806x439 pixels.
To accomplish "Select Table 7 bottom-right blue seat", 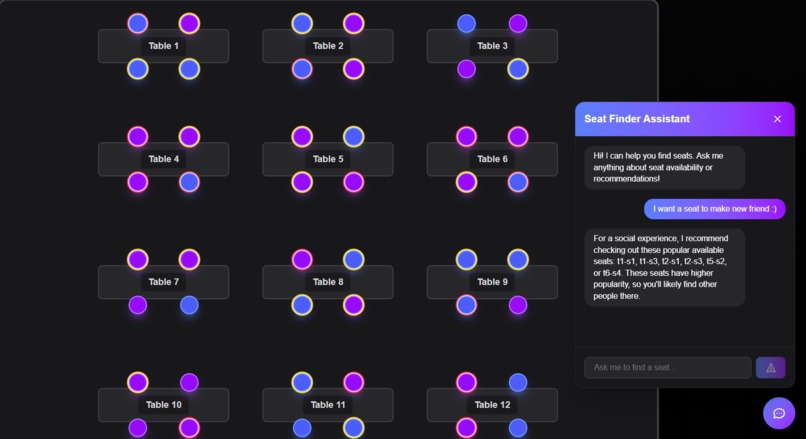I will click(189, 305).
